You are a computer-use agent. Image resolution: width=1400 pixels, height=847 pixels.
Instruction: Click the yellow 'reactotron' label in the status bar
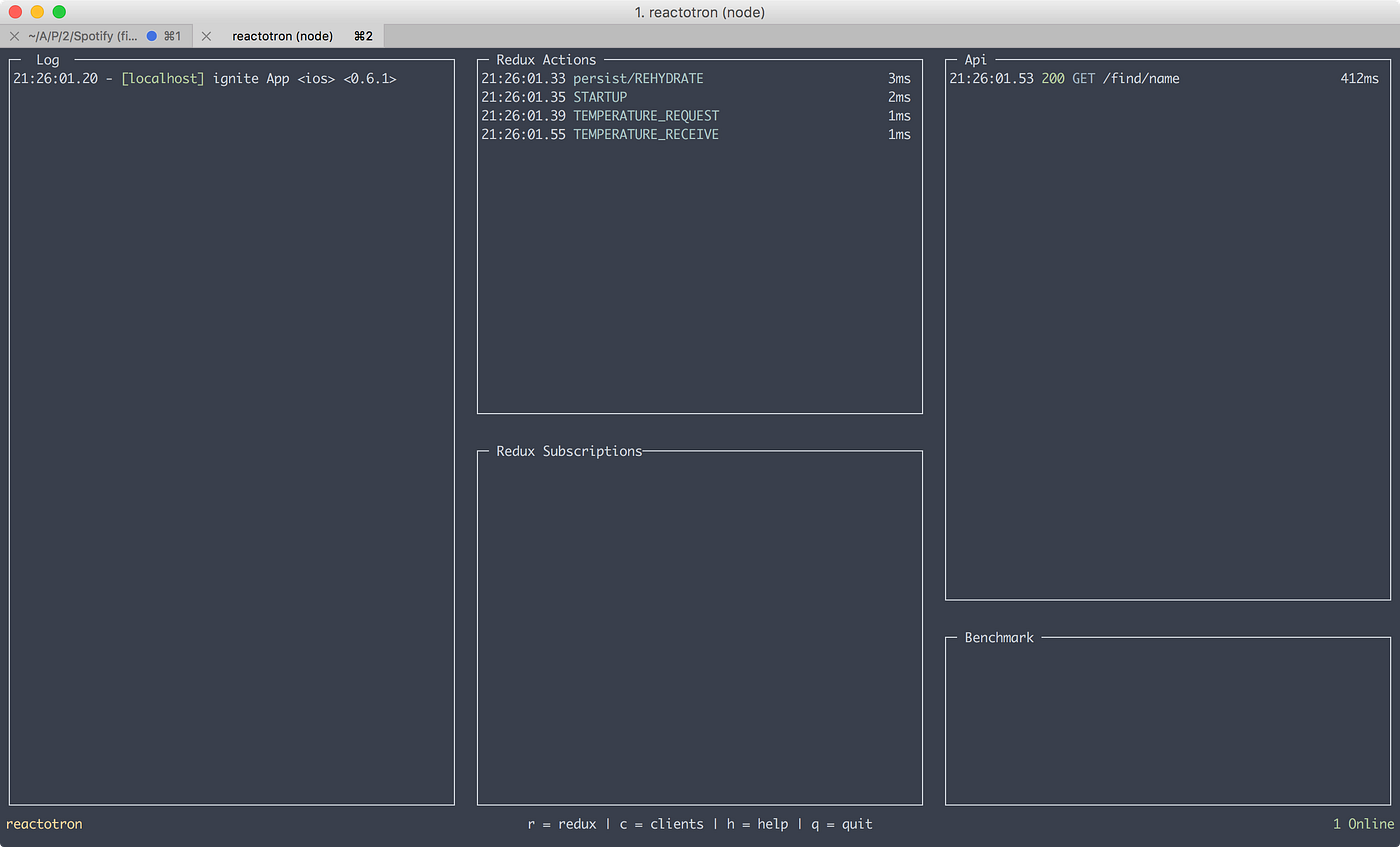[x=44, y=824]
